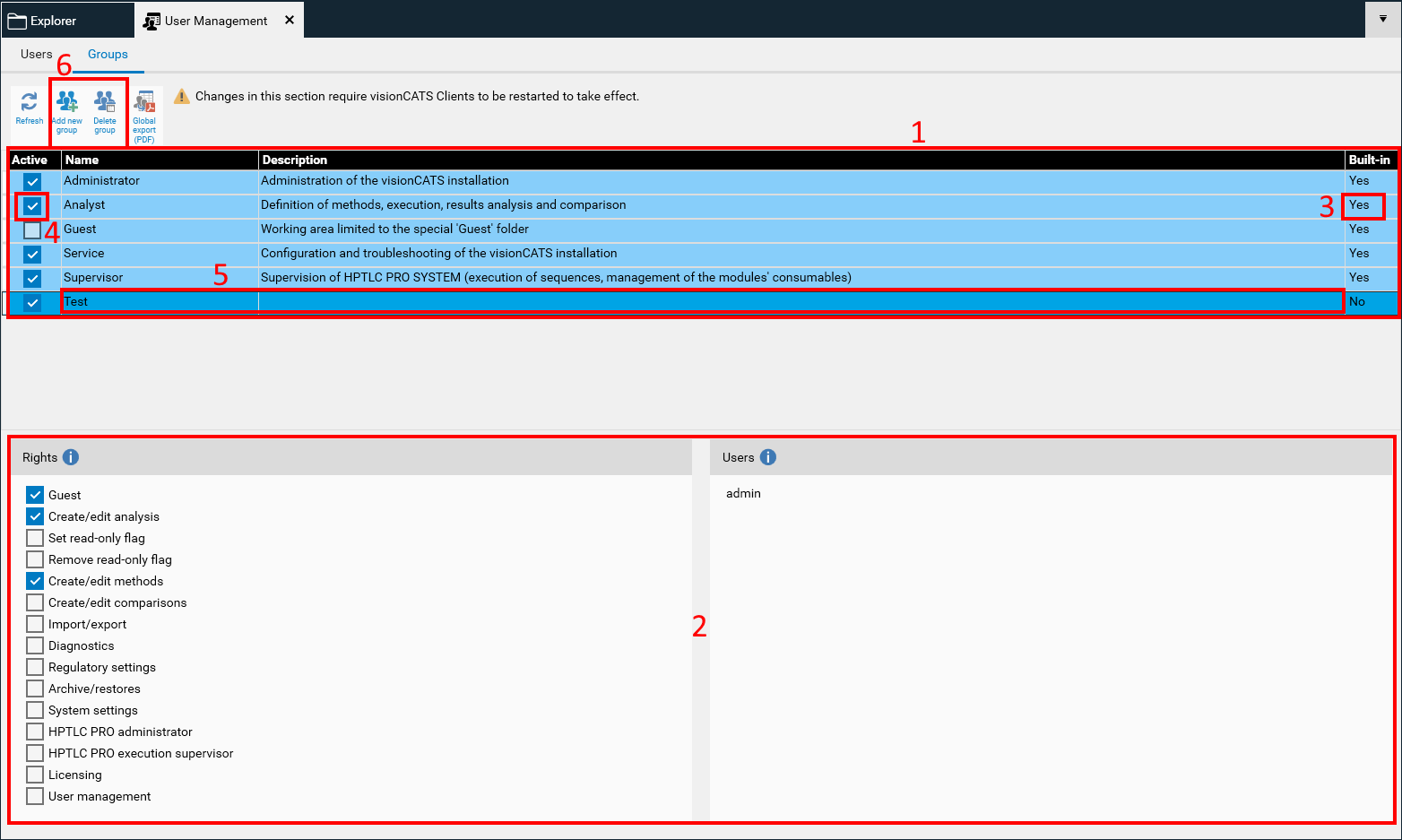Click Global export (PDF) icon

(144, 104)
